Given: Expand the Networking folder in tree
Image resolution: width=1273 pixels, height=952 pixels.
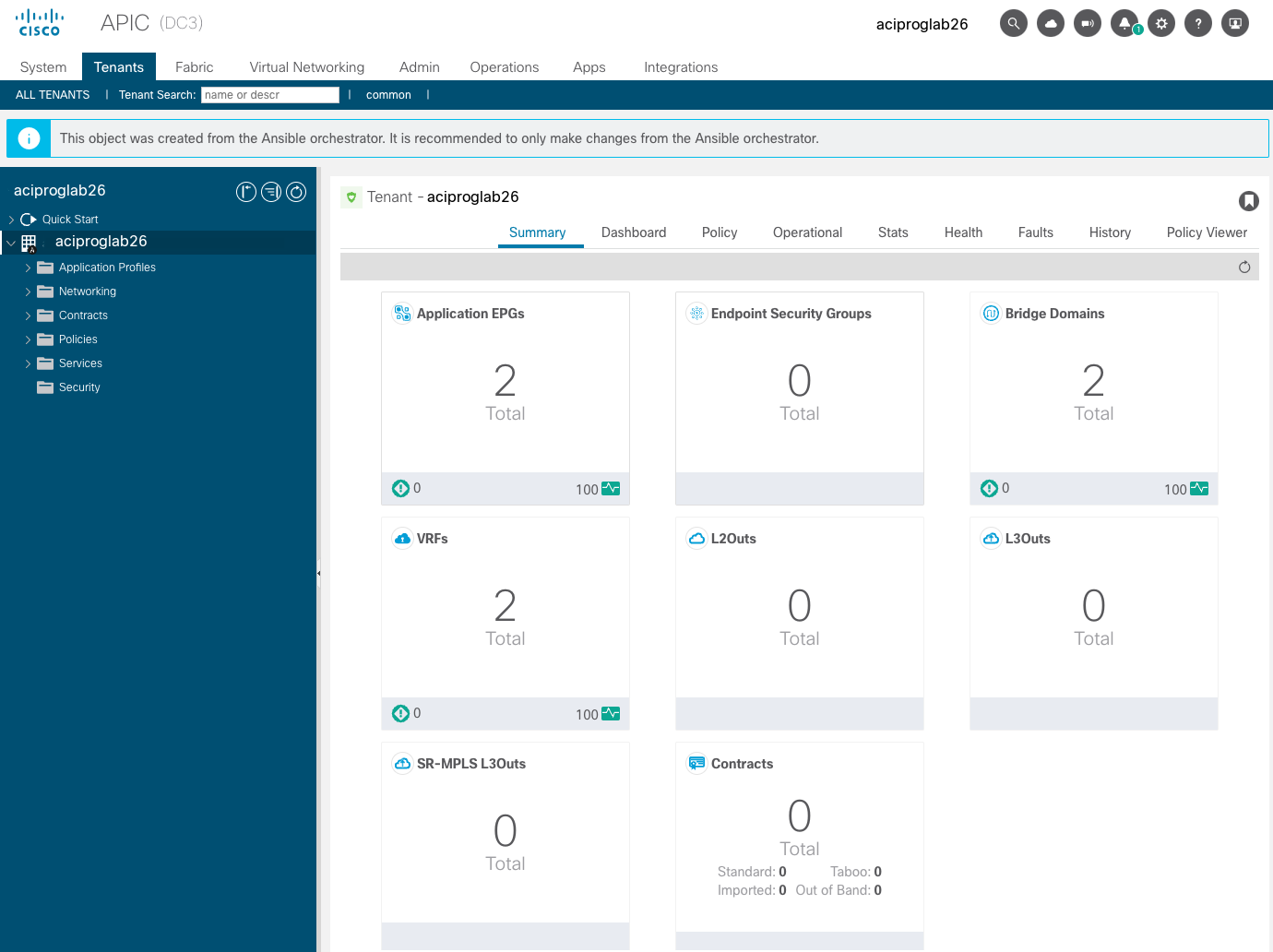Looking at the screenshot, I should coord(28,292).
